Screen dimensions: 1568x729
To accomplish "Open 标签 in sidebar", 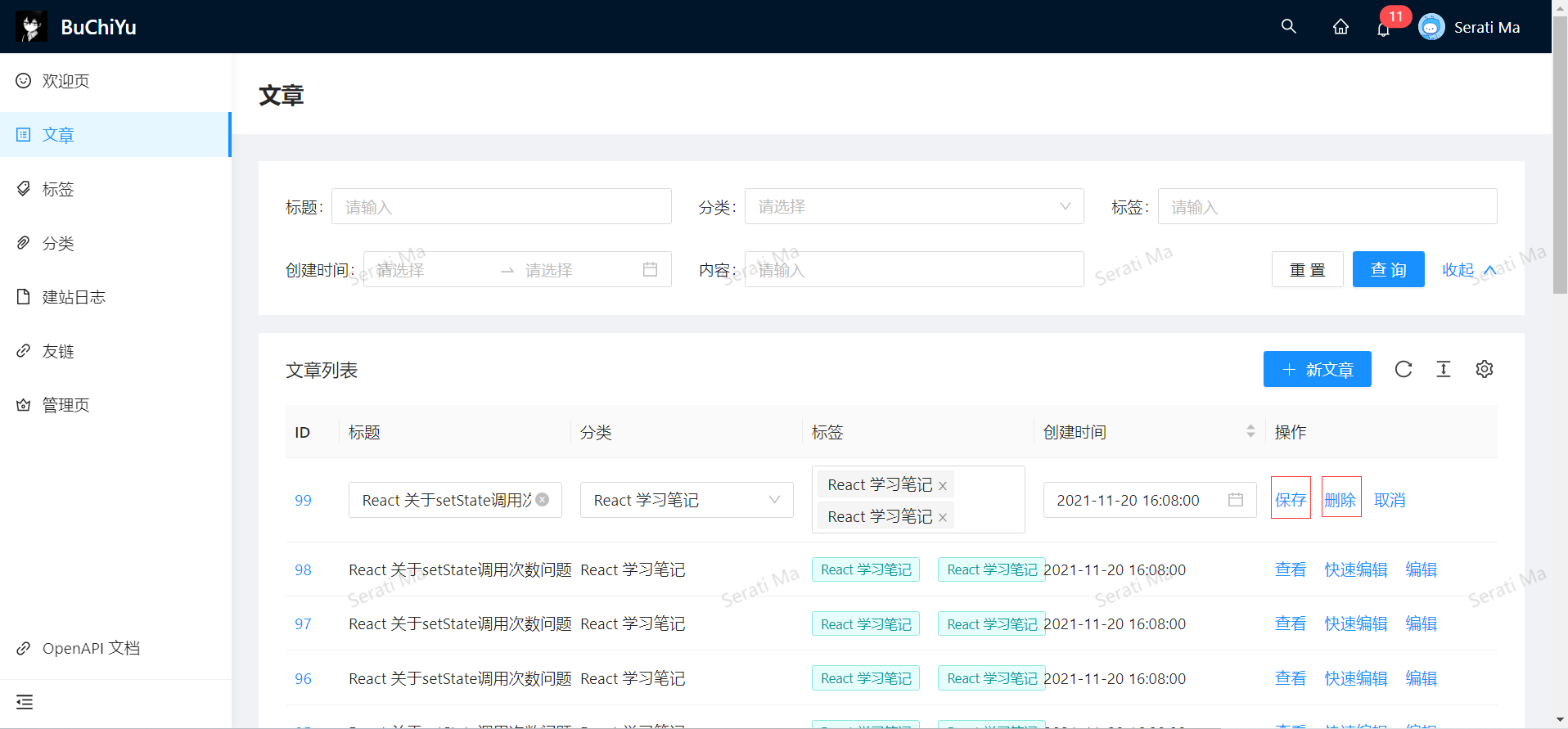I will [115, 188].
